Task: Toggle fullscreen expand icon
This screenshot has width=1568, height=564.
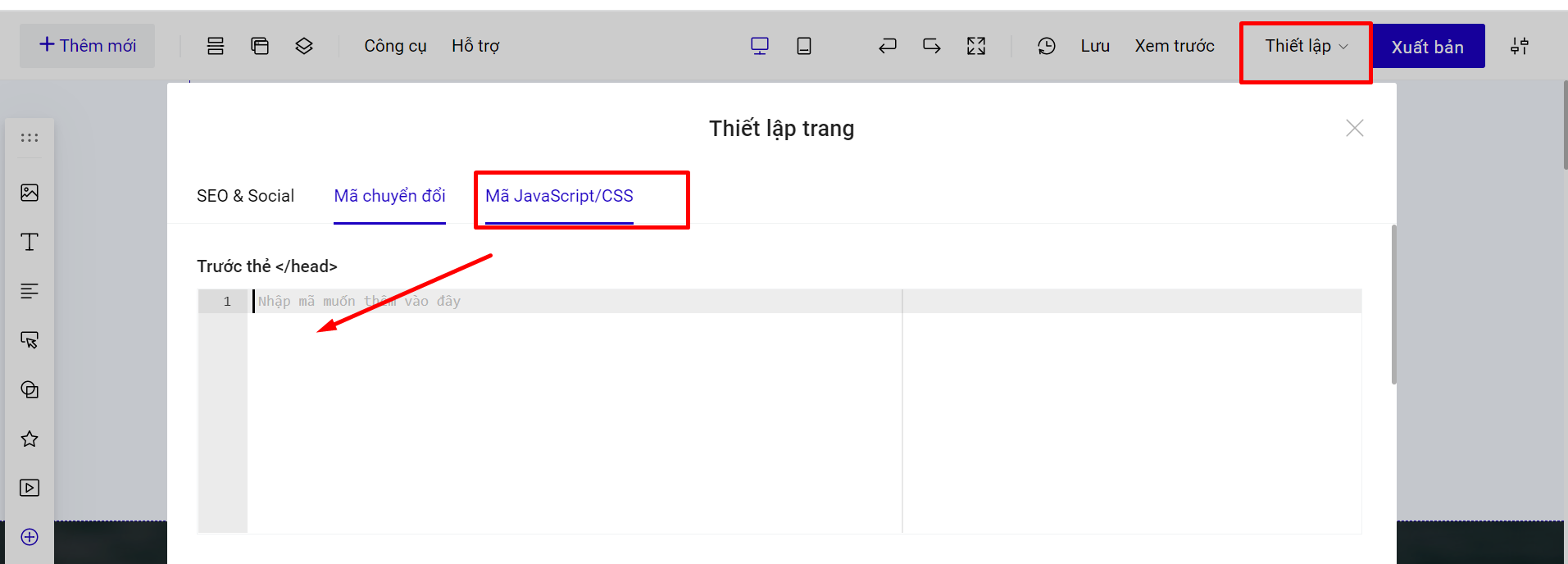Action: pos(976,46)
